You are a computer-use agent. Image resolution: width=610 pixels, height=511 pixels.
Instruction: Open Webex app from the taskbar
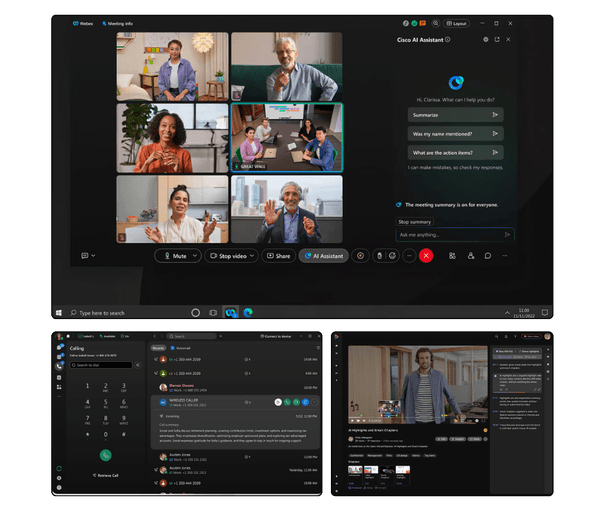coord(231,313)
